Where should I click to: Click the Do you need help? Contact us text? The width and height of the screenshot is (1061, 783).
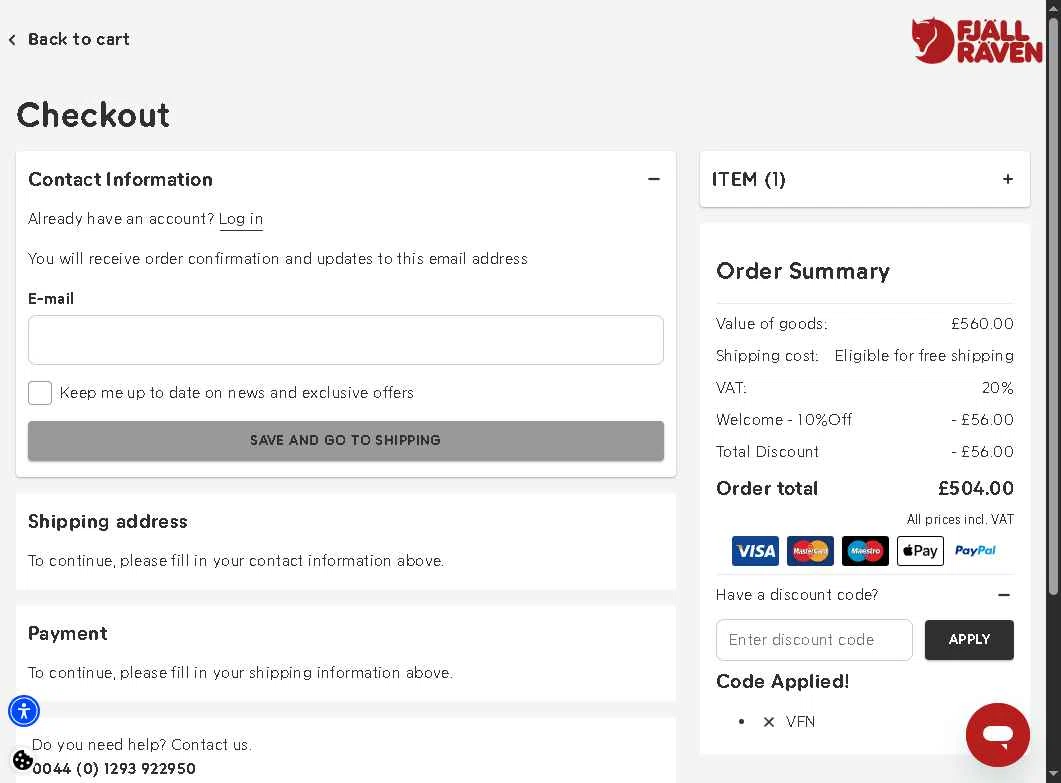click(141, 745)
